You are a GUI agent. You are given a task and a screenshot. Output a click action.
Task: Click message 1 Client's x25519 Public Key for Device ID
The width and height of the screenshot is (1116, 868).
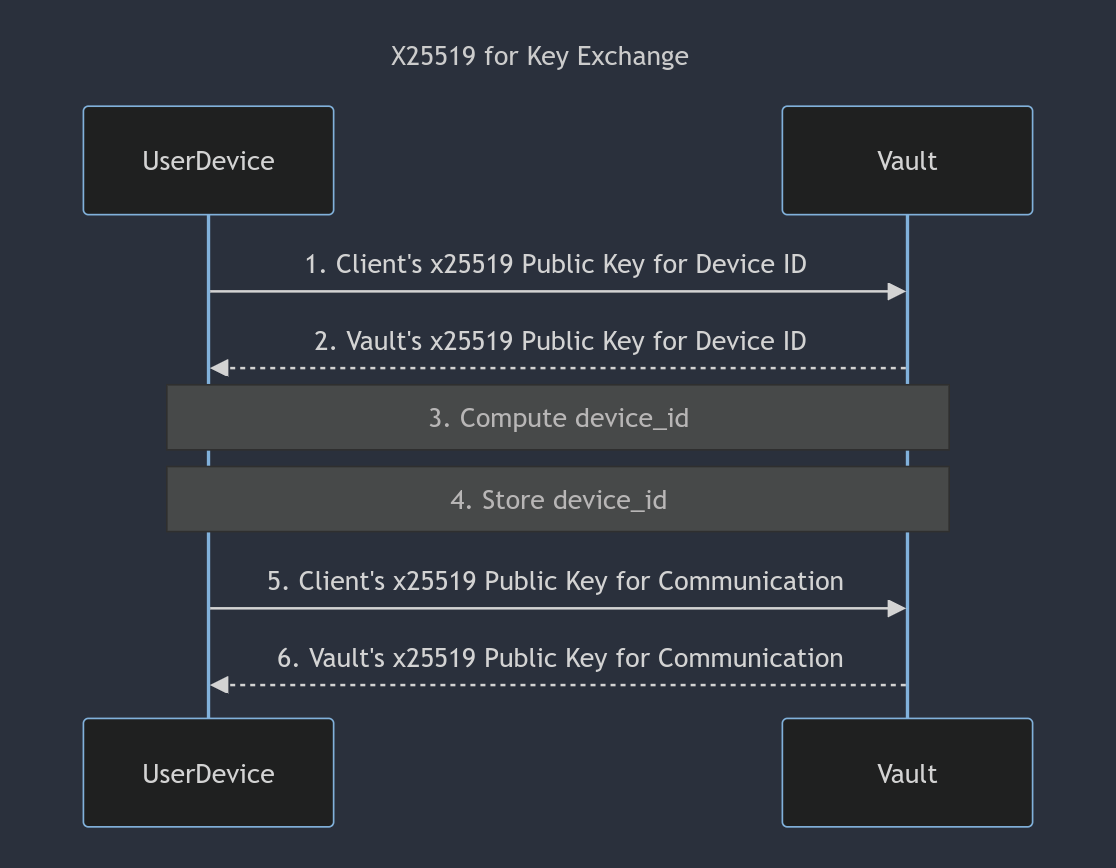tap(556, 264)
